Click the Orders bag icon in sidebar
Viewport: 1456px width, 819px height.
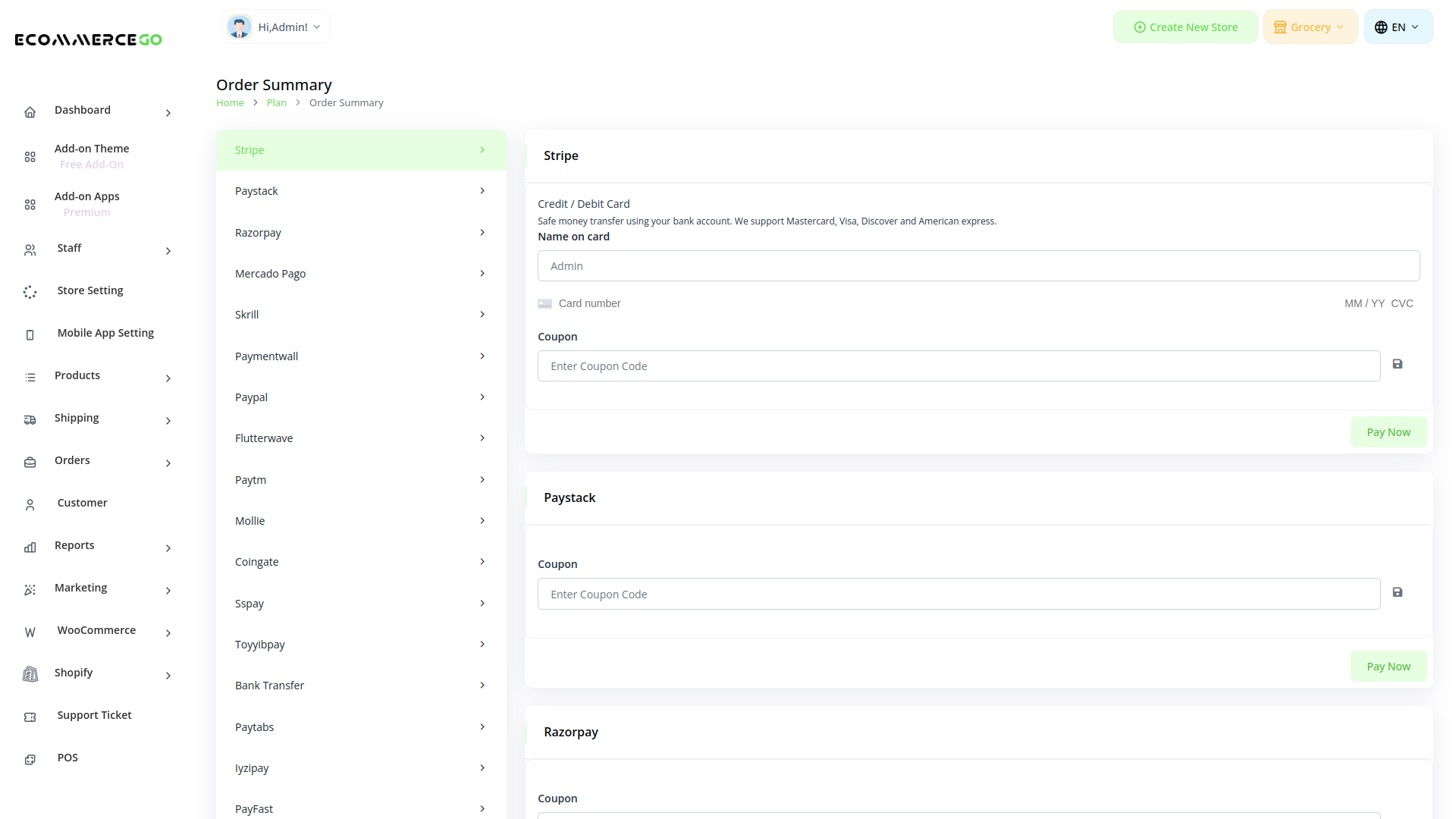tap(30, 462)
